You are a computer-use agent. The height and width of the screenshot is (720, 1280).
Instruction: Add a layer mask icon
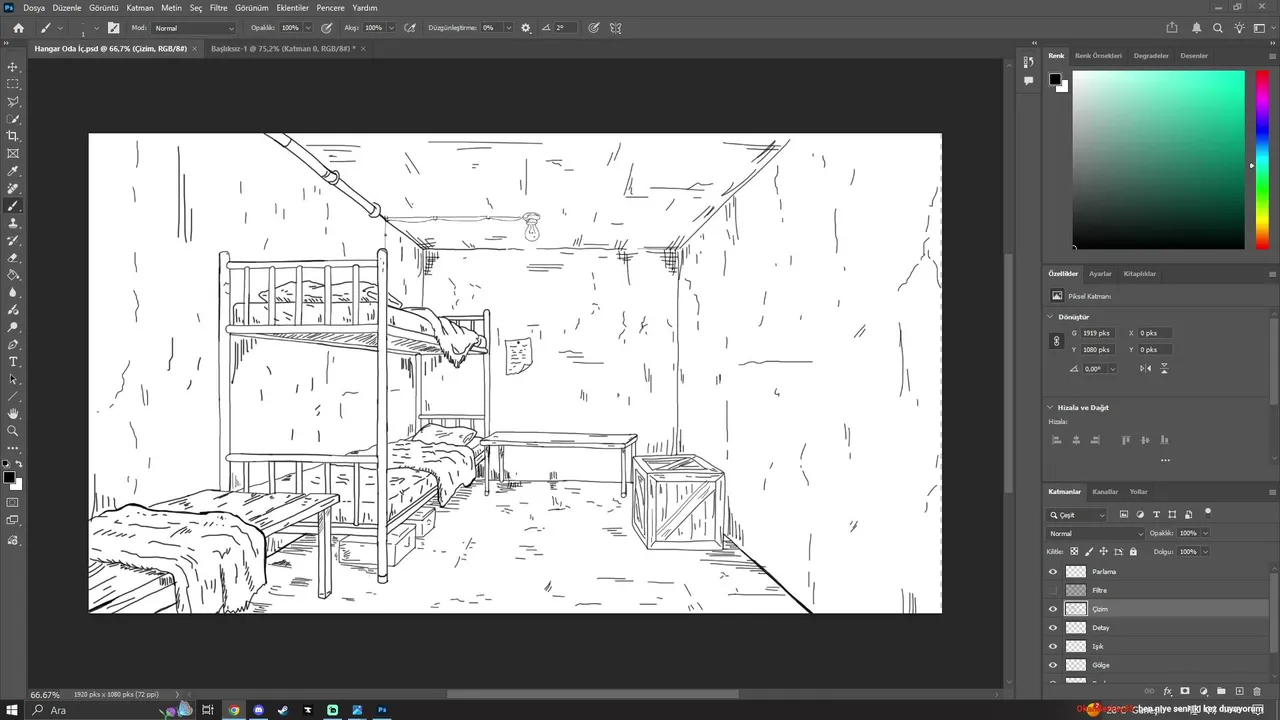click(1185, 691)
